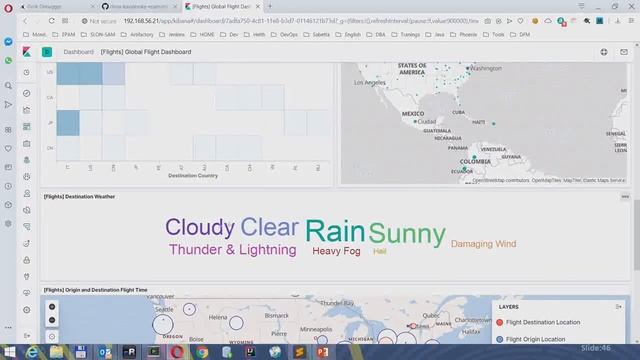
Task: Select Thunder & Lightning tag
Action: tap(233, 250)
